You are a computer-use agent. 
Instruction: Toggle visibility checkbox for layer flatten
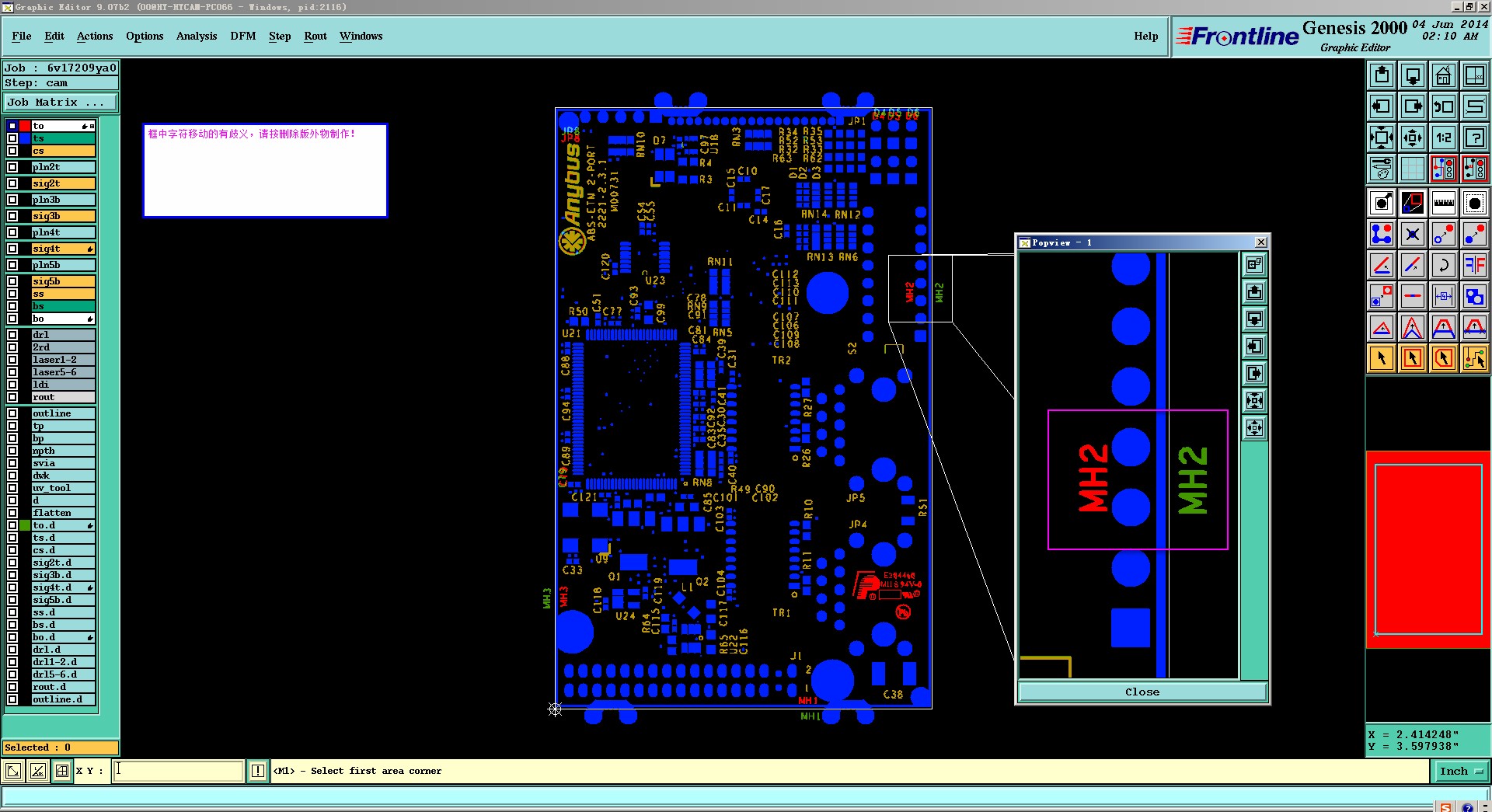coord(12,513)
